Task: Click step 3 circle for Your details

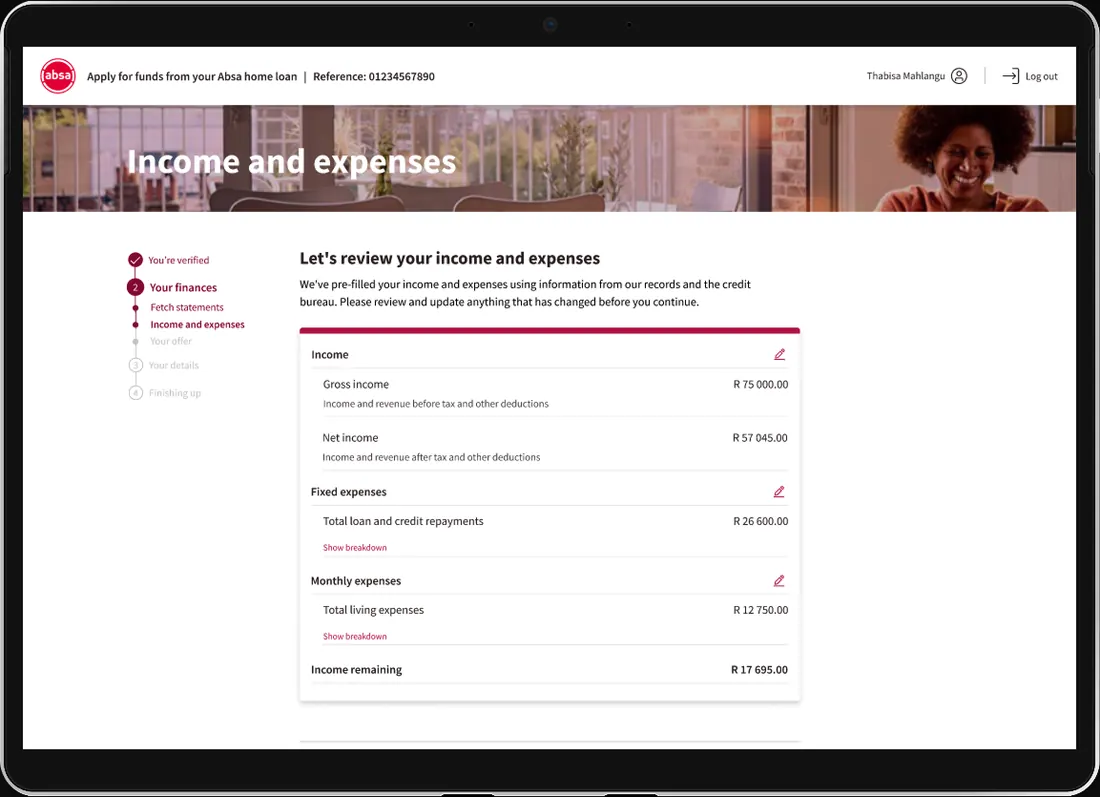Action: (x=135, y=365)
